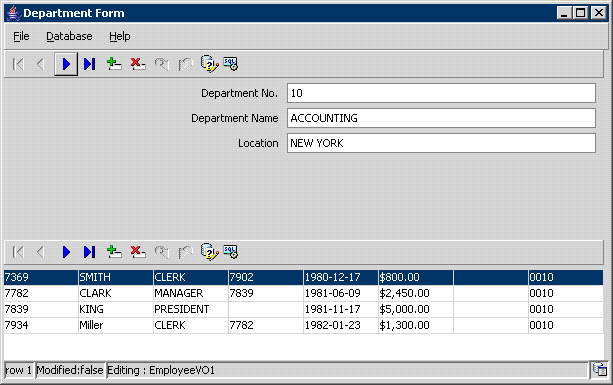Click salary $1,300.00 cell
The image size is (613, 385).
[416, 325]
